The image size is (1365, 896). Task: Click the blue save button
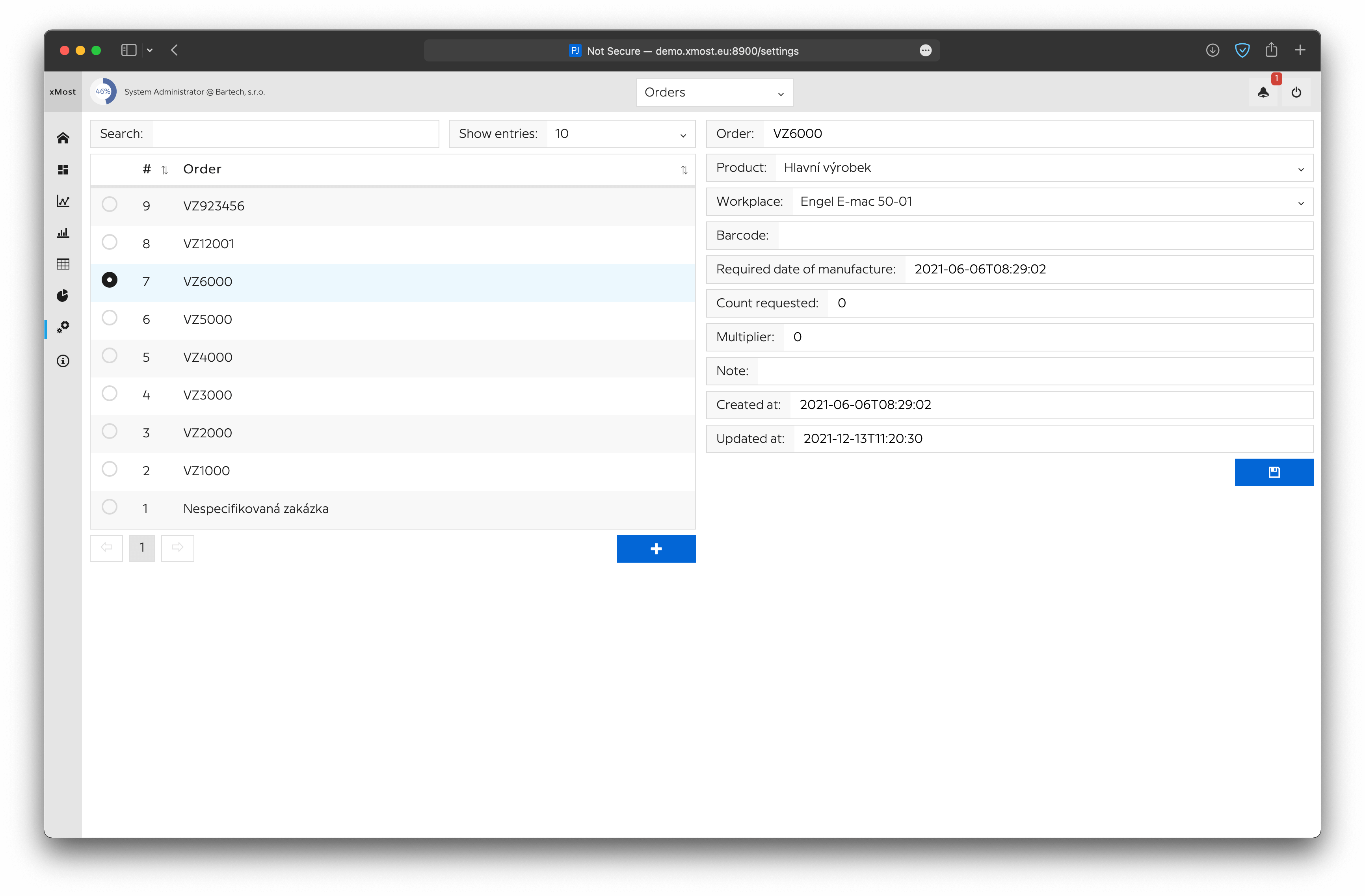(x=1273, y=472)
